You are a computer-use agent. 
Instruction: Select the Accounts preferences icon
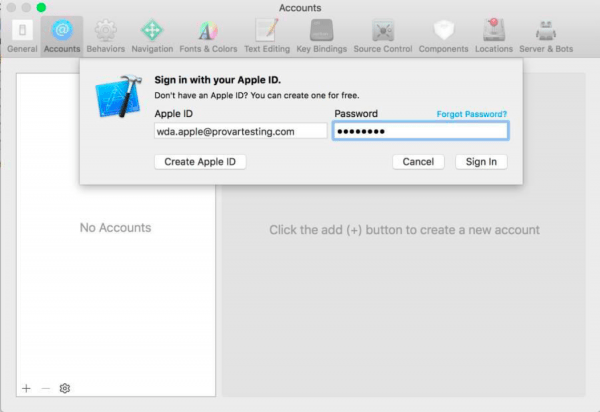click(x=62, y=36)
